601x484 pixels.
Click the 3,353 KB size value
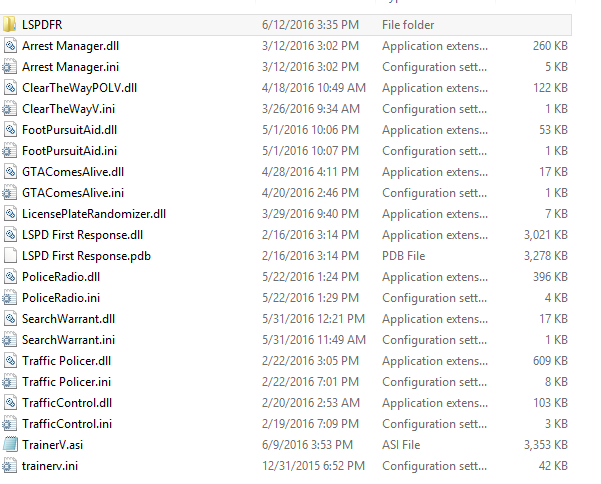[546, 445]
